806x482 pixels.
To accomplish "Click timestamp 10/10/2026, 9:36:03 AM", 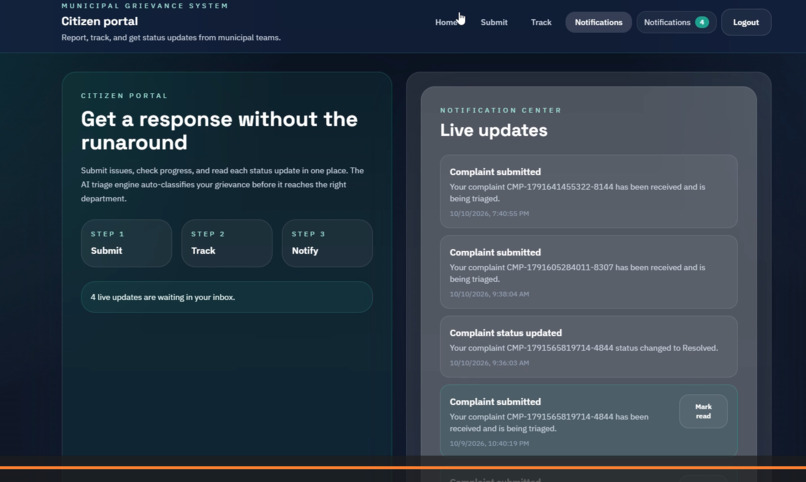I will pos(489,363).
